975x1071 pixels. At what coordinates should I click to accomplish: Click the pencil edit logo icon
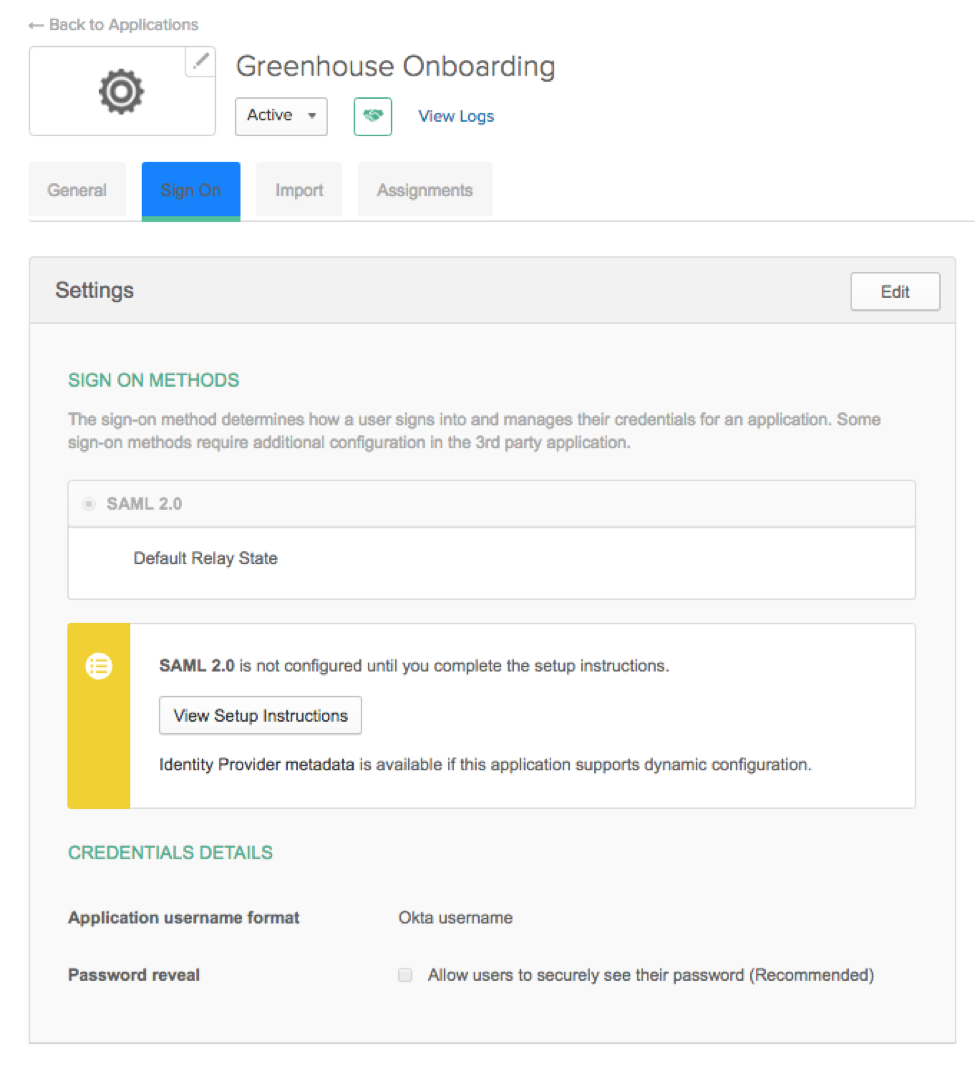(x=201, y=61)
